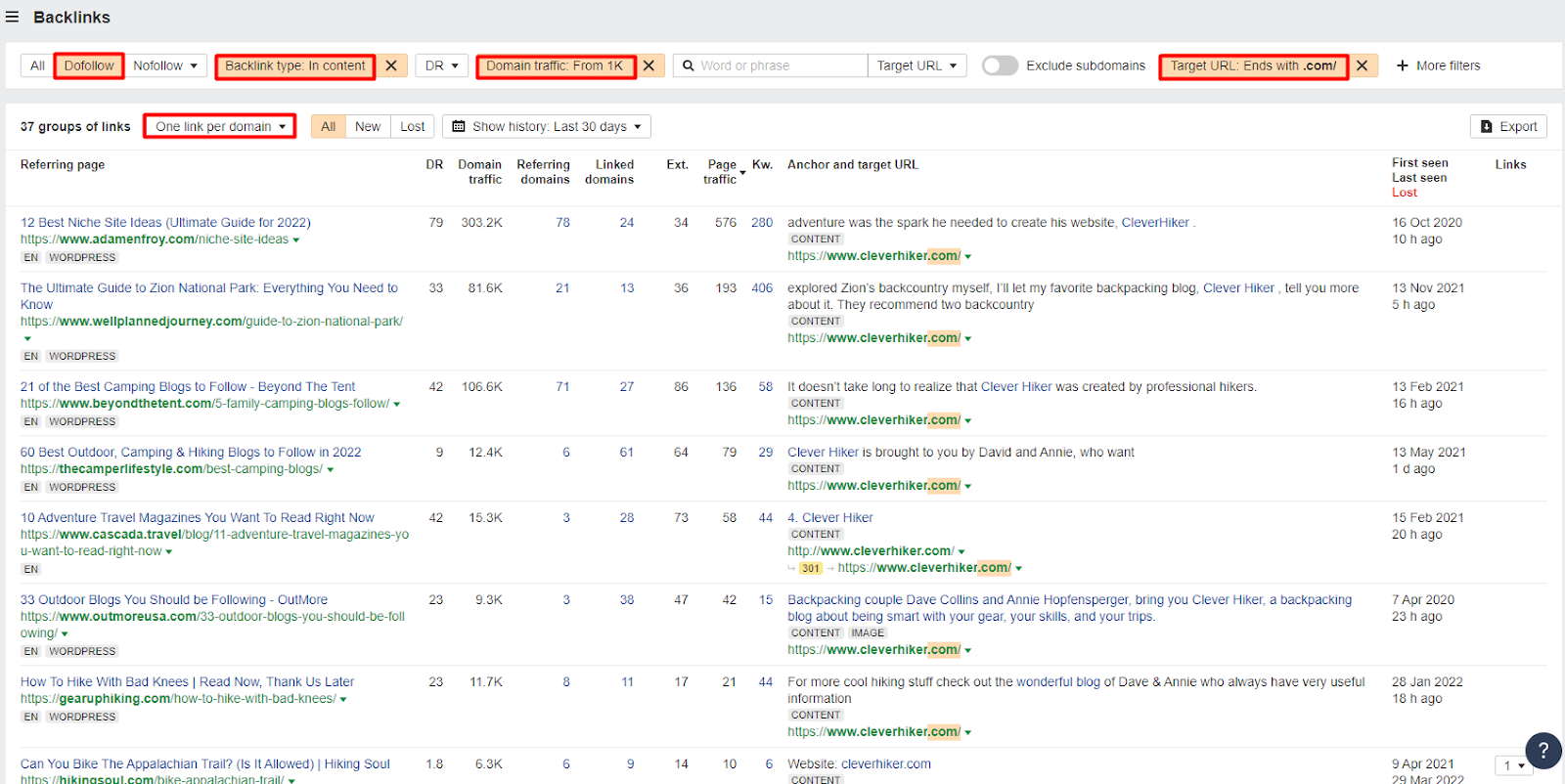The height and width of the screenshot is (784, 1565).
Task: Open 21 of the Best Camping Blogs link
Action: coord(188,386)
